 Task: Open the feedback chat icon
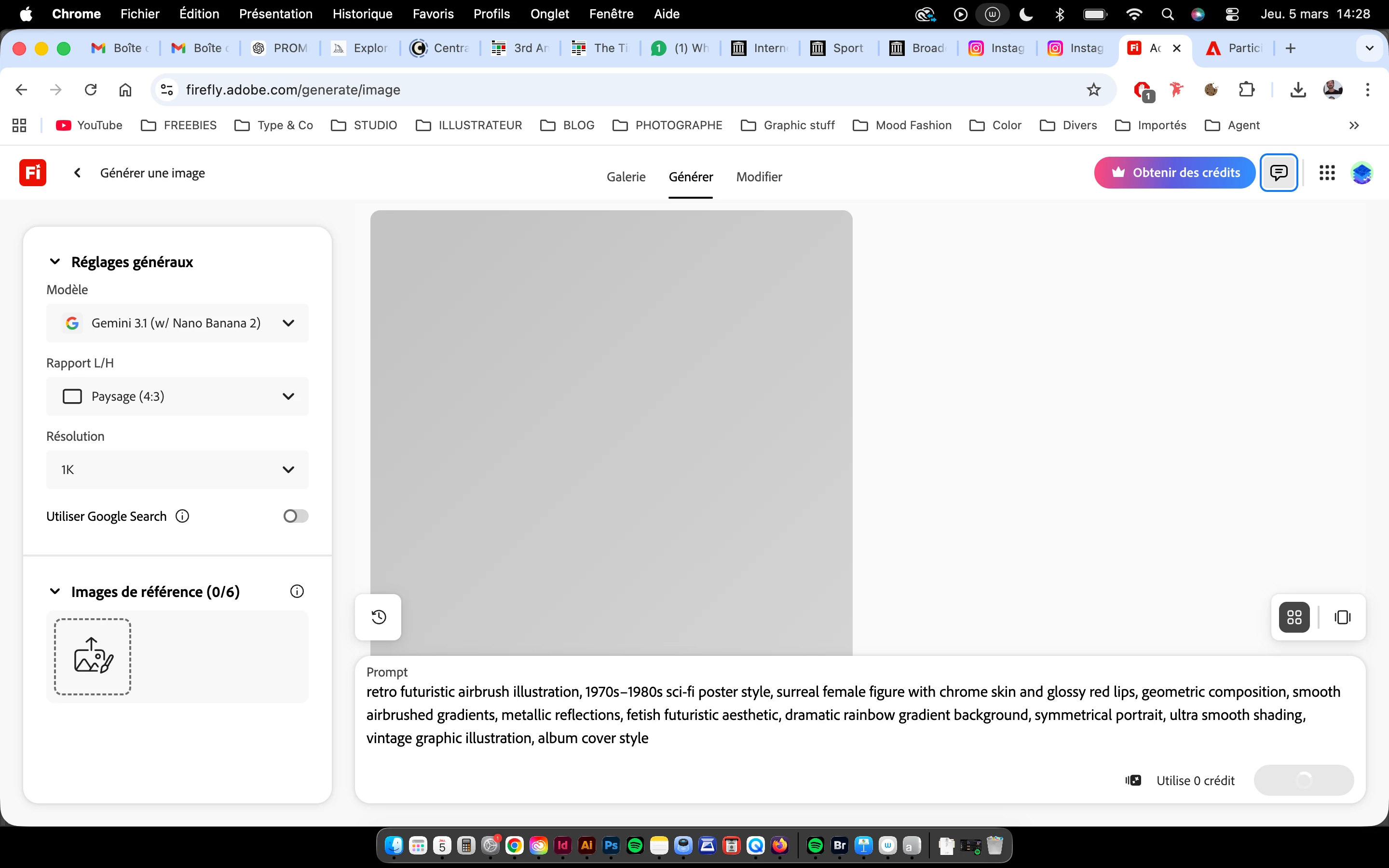point(1278,172)
